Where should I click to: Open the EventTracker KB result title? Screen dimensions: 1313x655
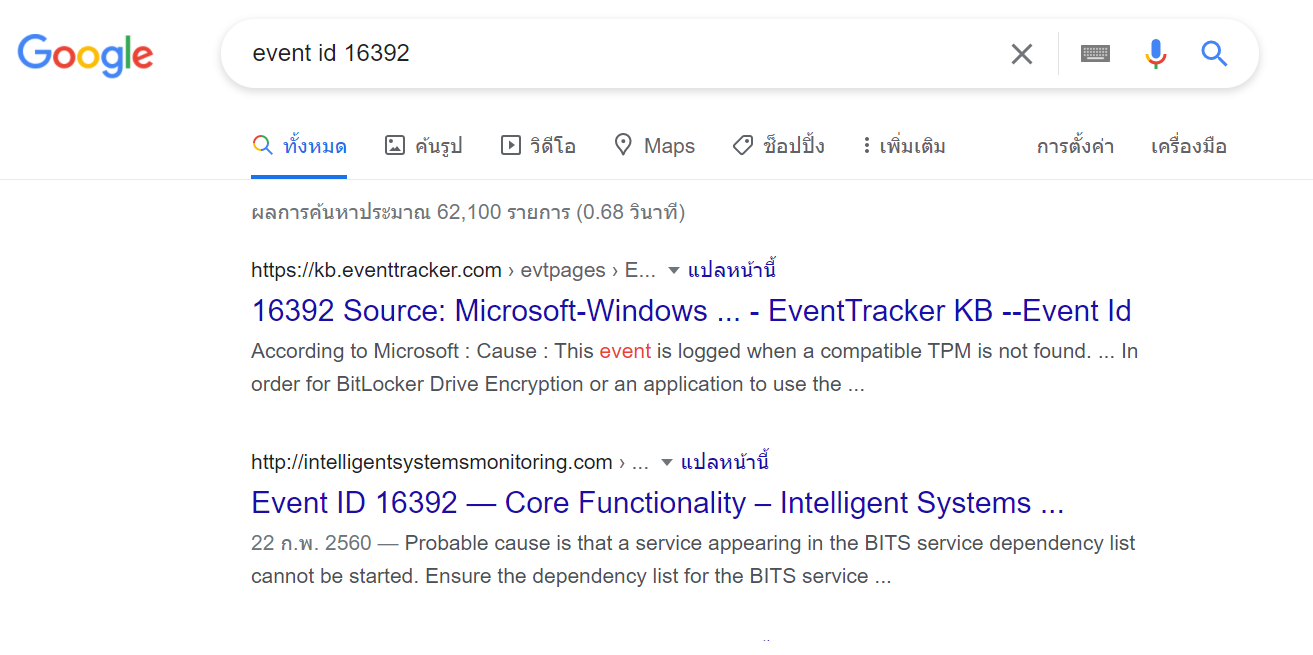[x=691, y=311]
